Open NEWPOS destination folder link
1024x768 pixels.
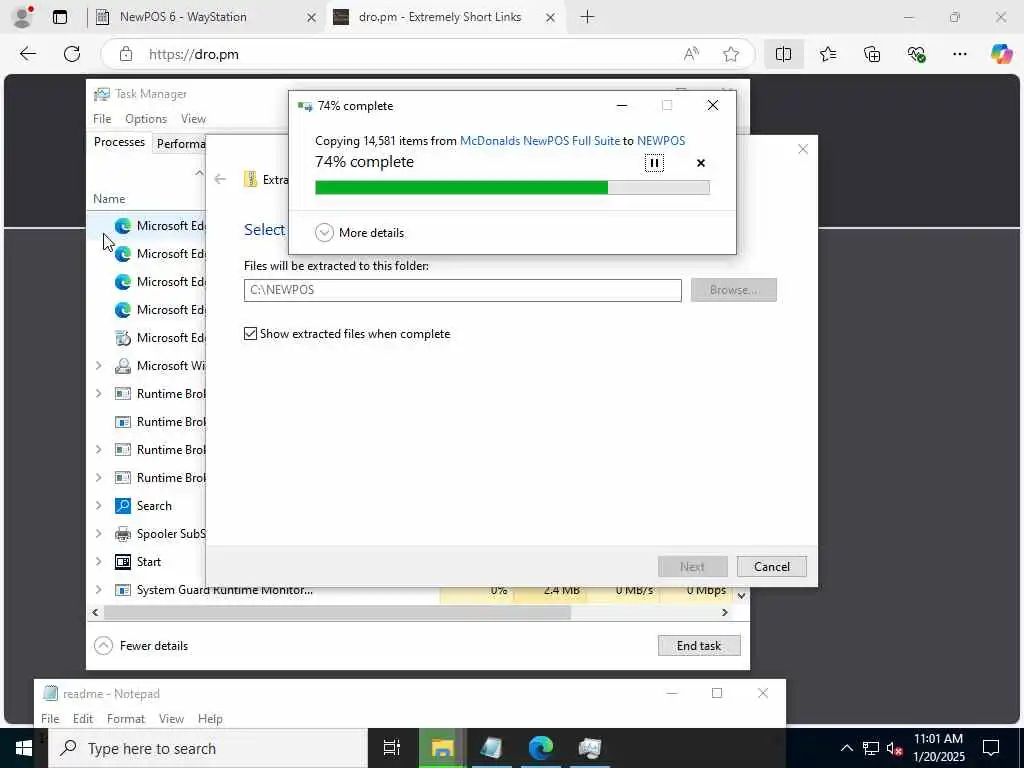coord(661,141)
